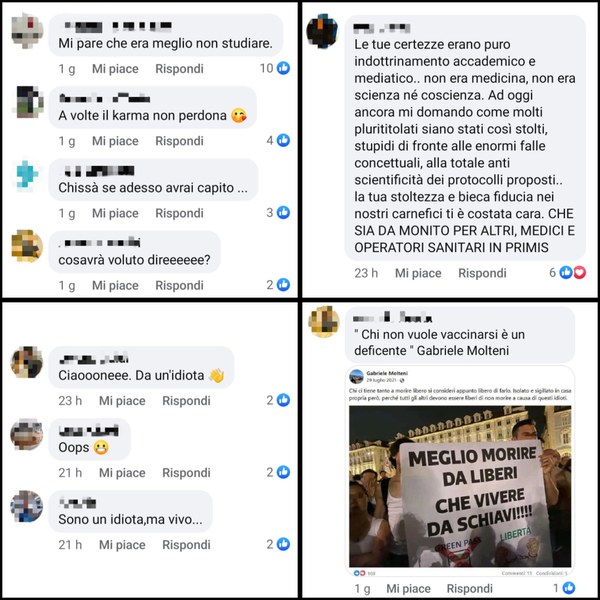
Task: Click avatar beside 'cosavrà voluto' comment
Action: [x=27, y=246]
